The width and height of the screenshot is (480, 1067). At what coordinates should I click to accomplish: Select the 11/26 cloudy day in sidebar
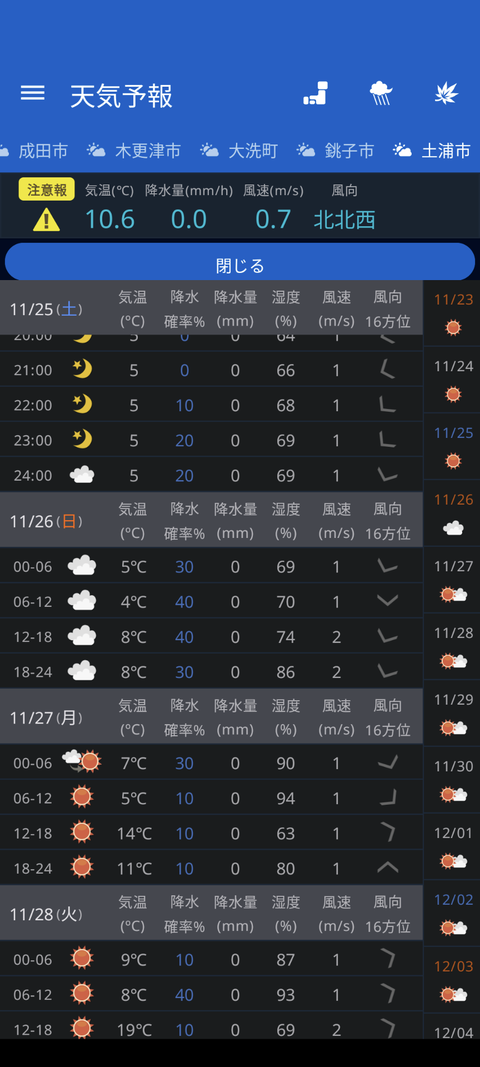[453, 514]
